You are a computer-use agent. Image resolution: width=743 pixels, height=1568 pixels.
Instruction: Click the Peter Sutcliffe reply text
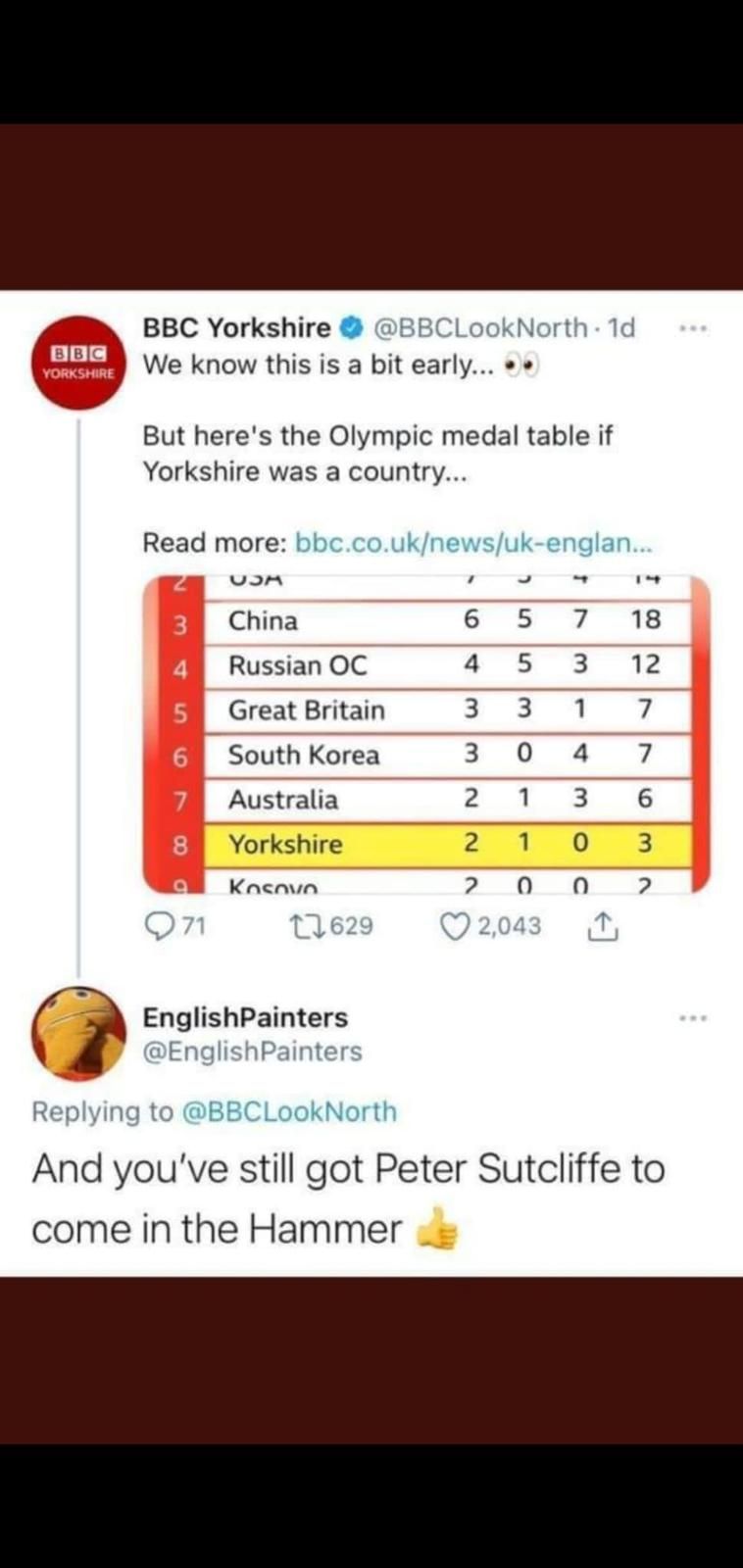coord(348,1169)
